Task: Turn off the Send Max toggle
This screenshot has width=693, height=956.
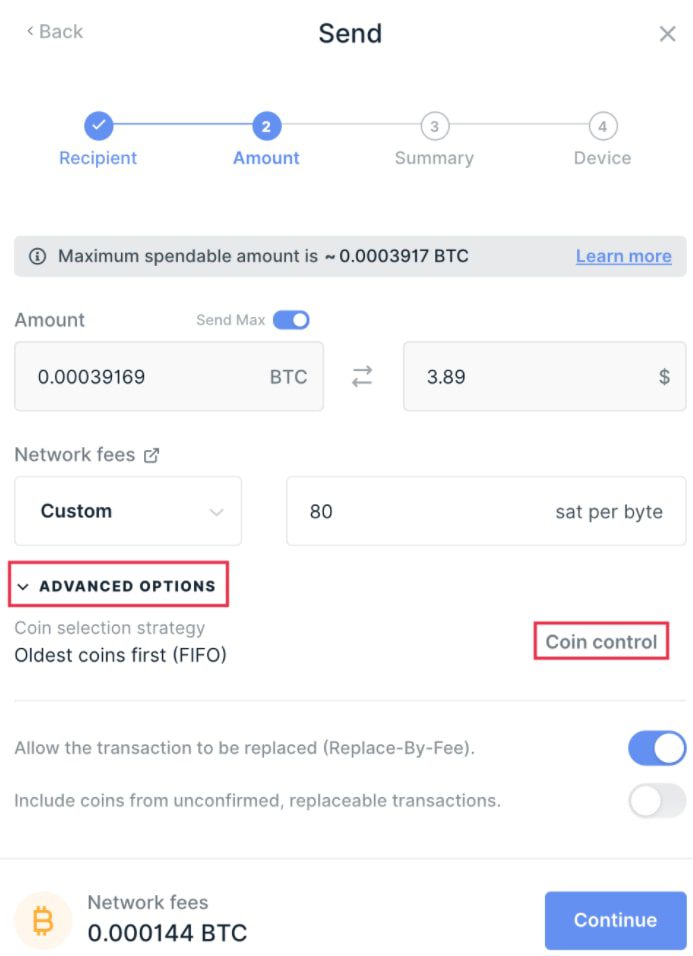Action: click(x=291, y=320)
